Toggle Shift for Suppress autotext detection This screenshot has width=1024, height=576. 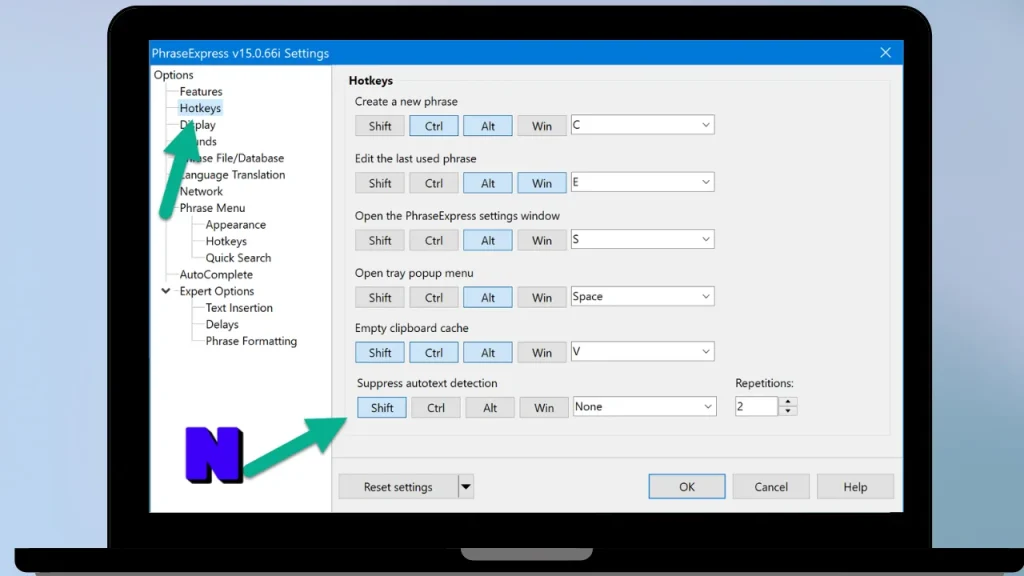(x=381, y=408)
